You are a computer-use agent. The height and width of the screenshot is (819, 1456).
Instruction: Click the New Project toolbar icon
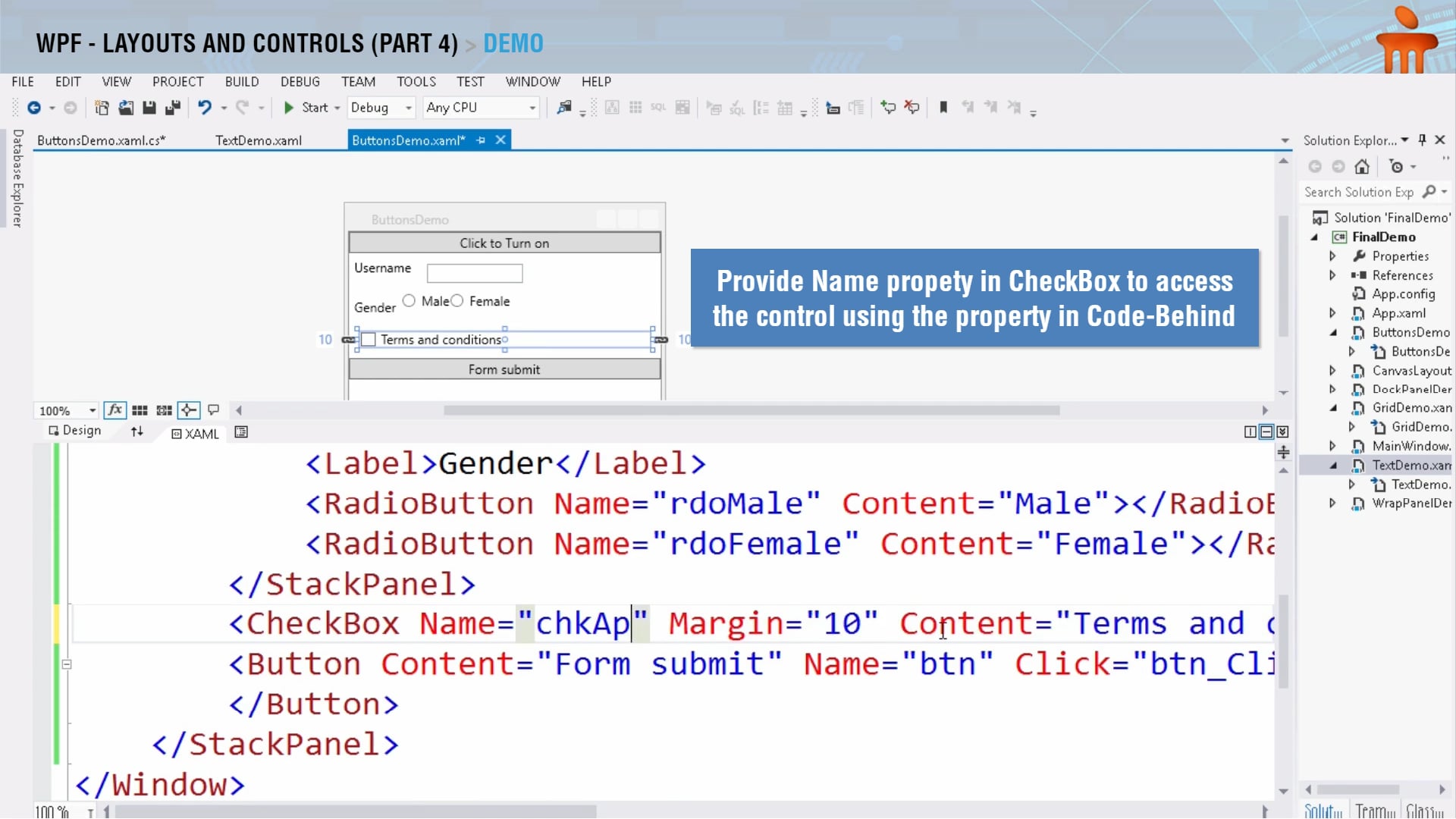tap(101, 108)
